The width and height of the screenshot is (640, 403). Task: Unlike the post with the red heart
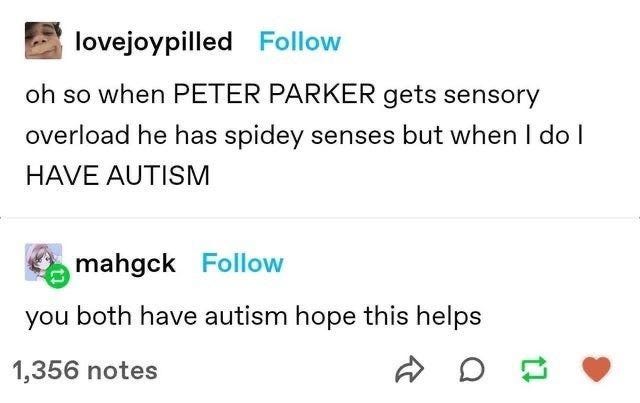click(x=596, y=369)
